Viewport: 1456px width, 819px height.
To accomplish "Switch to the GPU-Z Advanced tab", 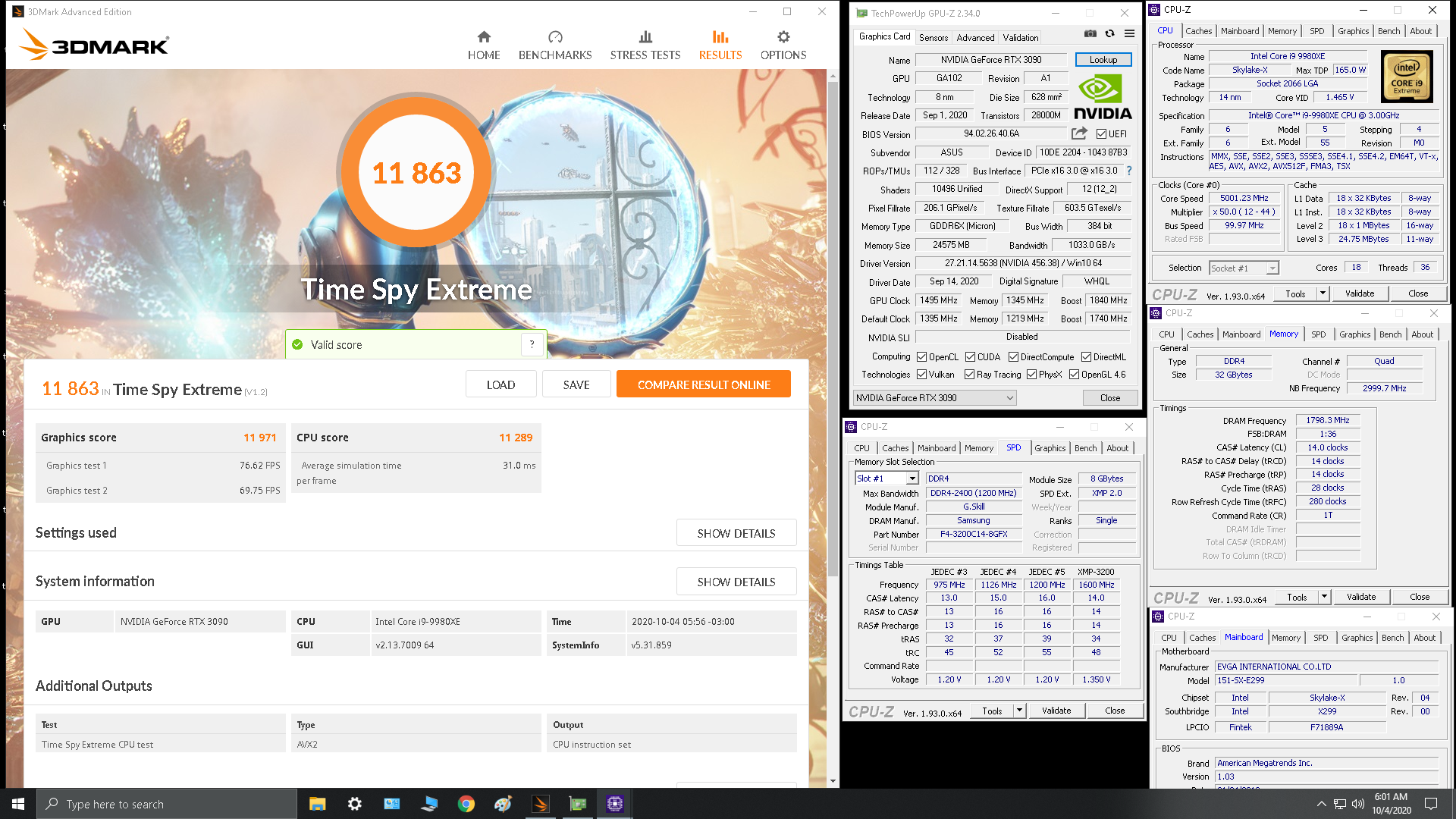I will point(975,38).
